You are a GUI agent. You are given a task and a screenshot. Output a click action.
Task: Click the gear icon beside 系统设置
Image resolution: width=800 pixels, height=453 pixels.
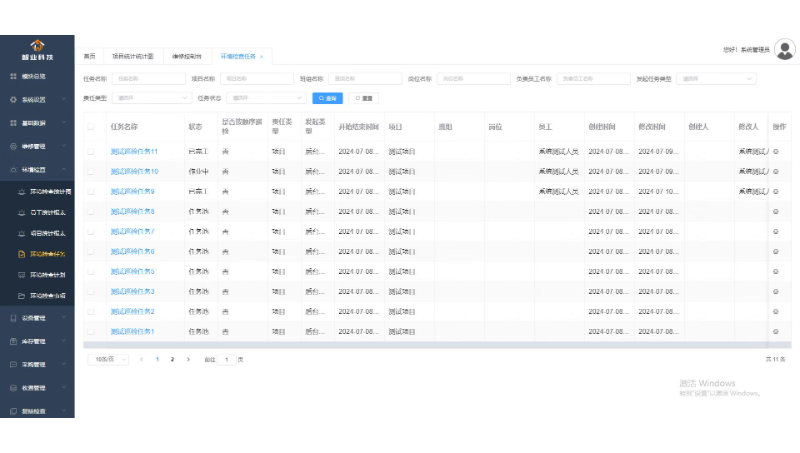click(x=14, y=99)
